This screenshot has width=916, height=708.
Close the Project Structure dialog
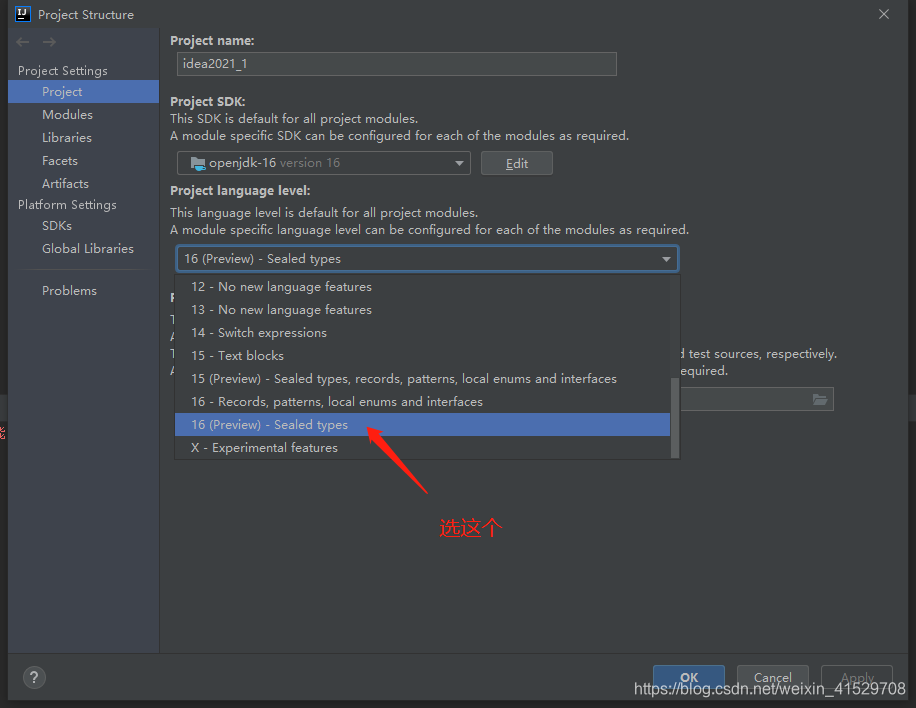884,14
